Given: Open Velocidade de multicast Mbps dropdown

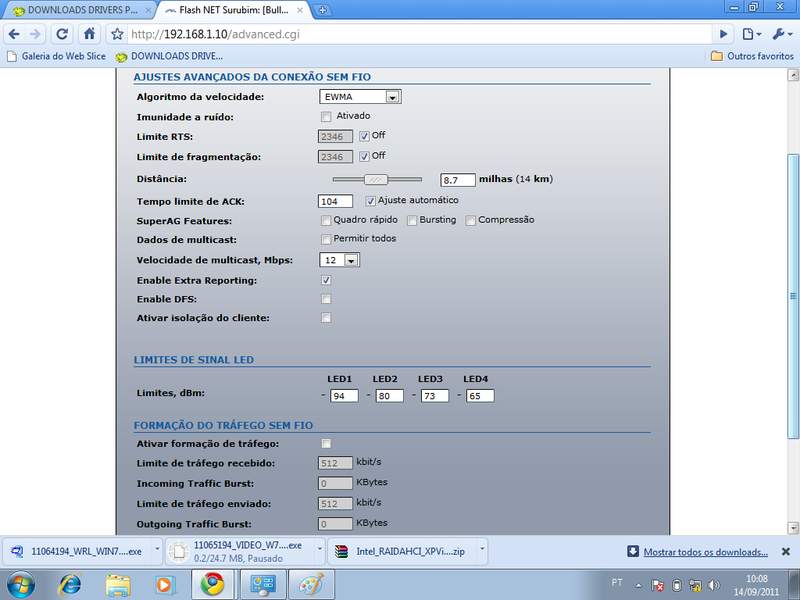Looking at the screenshot, I should [339, 260].
